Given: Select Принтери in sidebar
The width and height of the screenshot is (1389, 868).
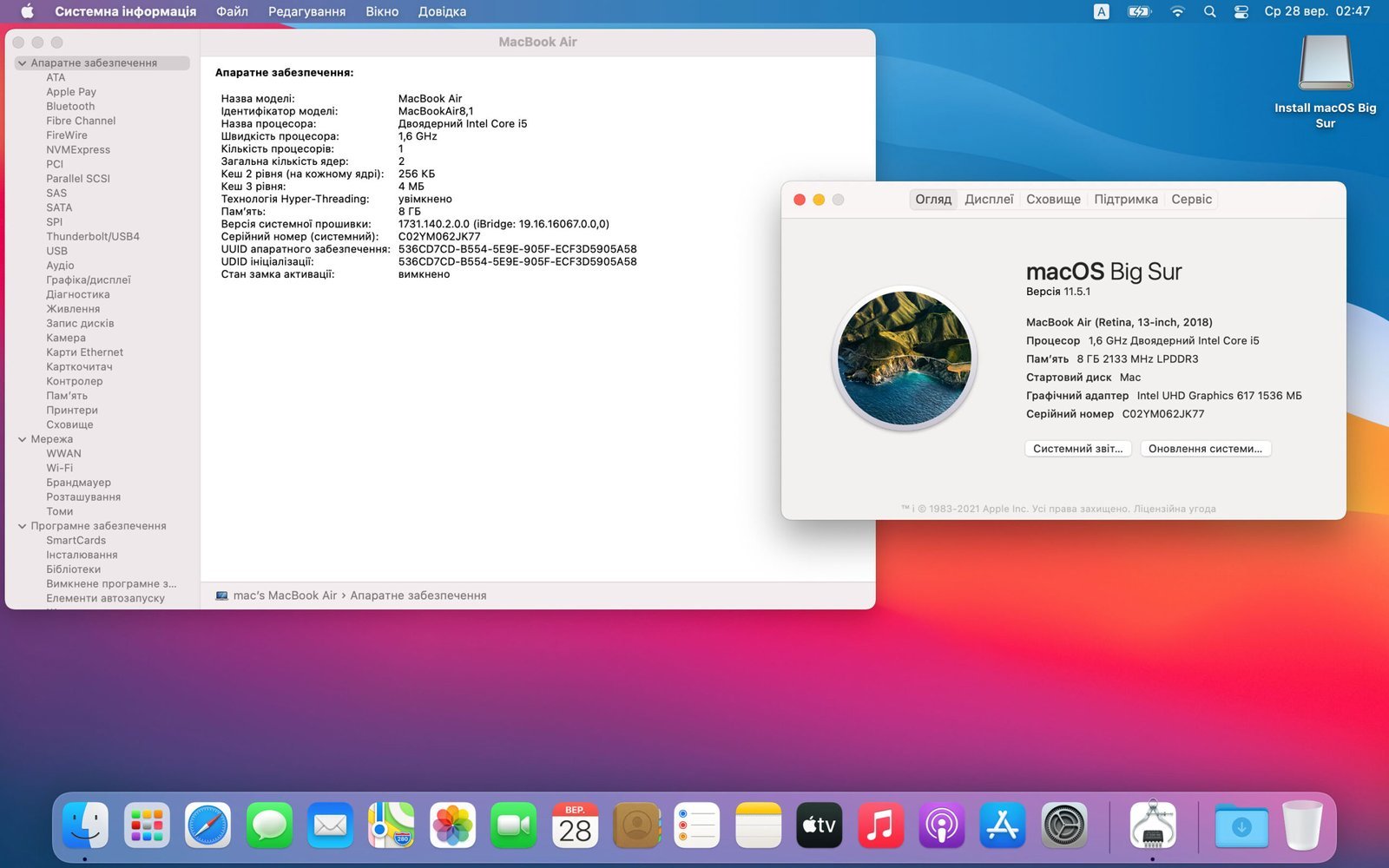Looking at the screenshot, I should (x=72, y=411).
